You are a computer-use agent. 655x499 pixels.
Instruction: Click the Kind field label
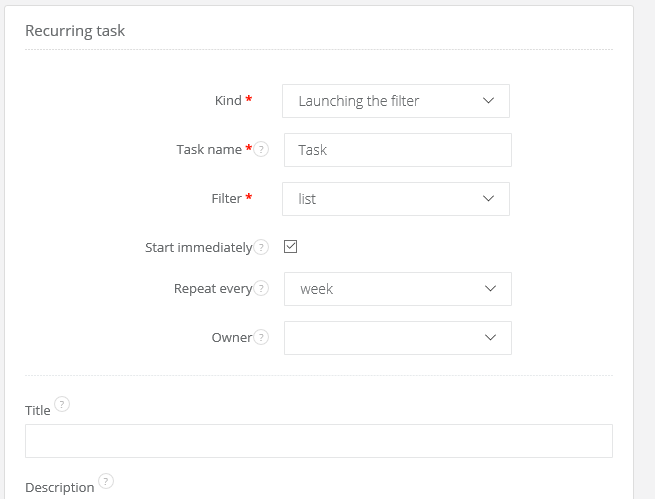click(x=228, y=100)
